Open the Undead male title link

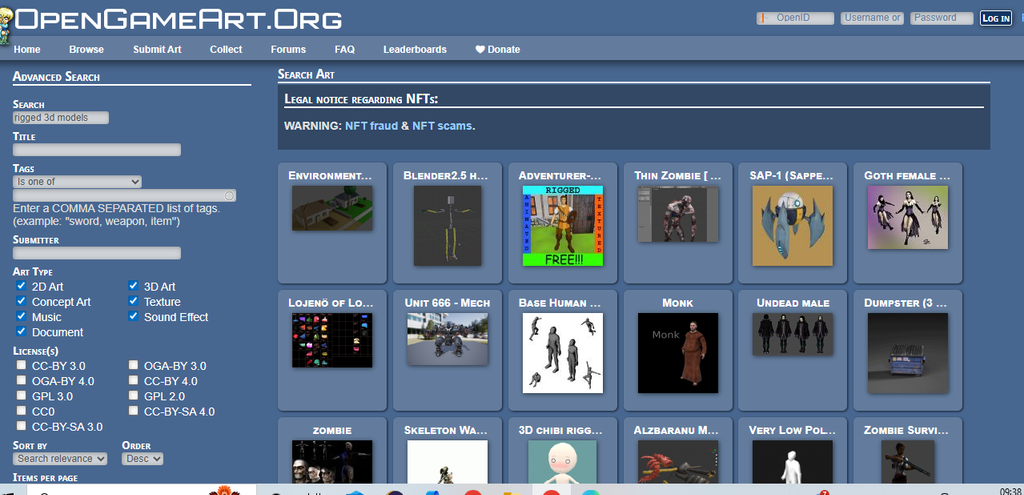[793, 303]
